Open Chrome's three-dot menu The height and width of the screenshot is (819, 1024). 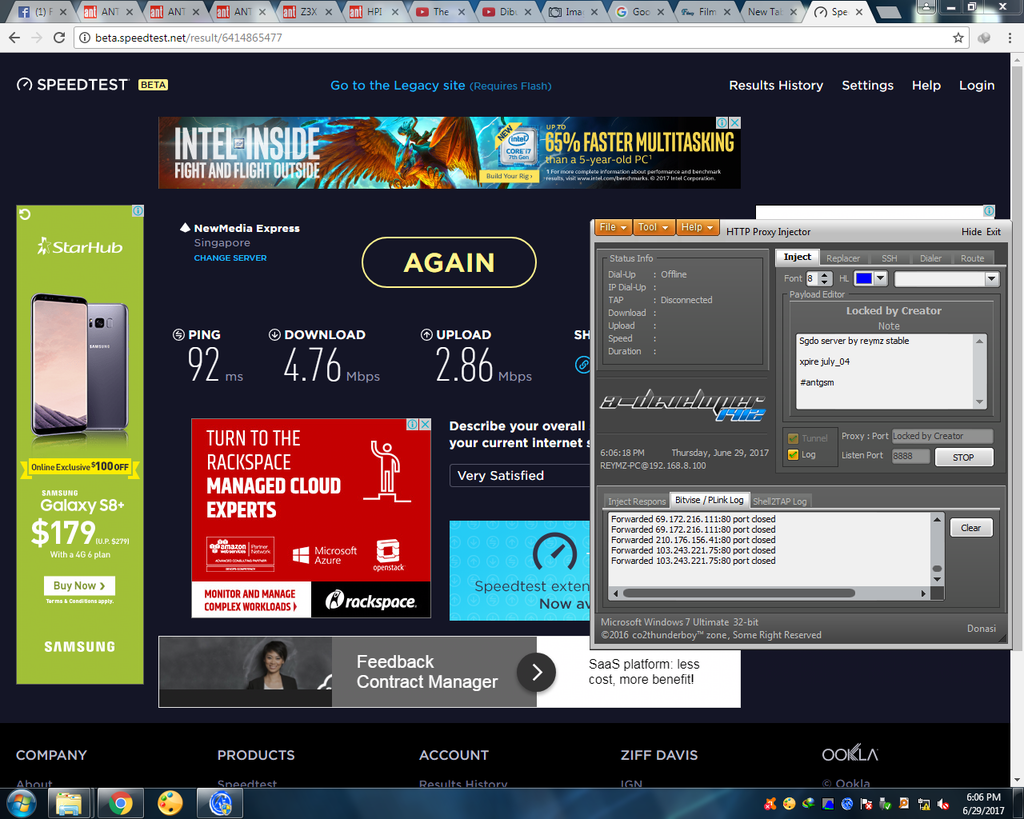[x=1010, y=38]
